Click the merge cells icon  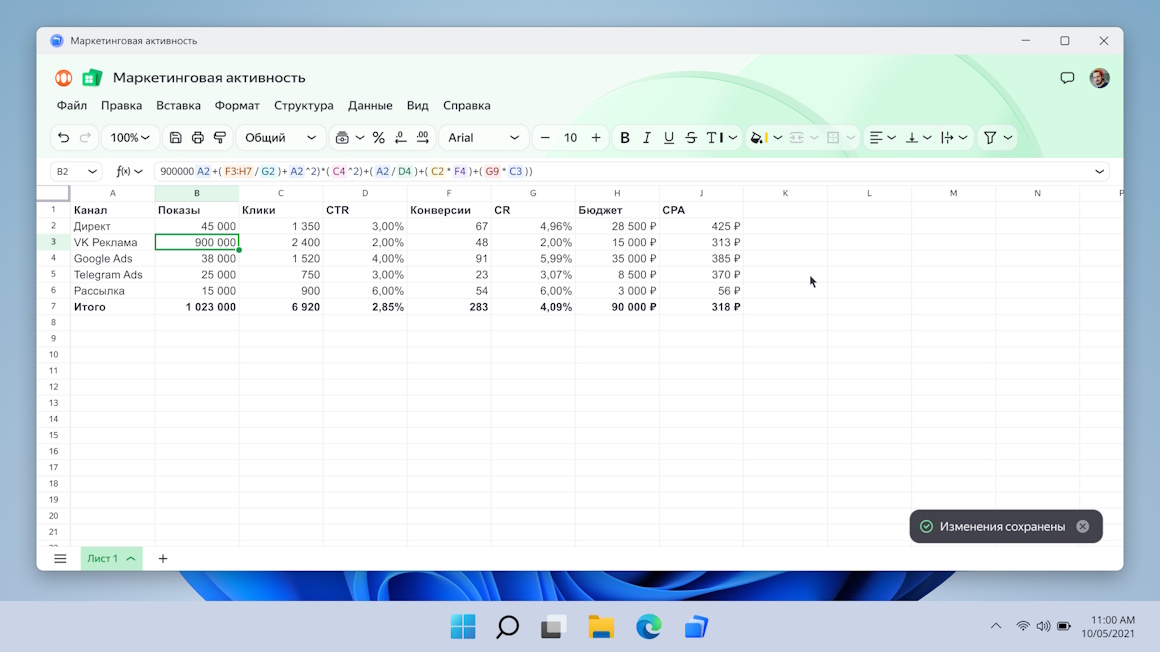click(x=796, y=138)
